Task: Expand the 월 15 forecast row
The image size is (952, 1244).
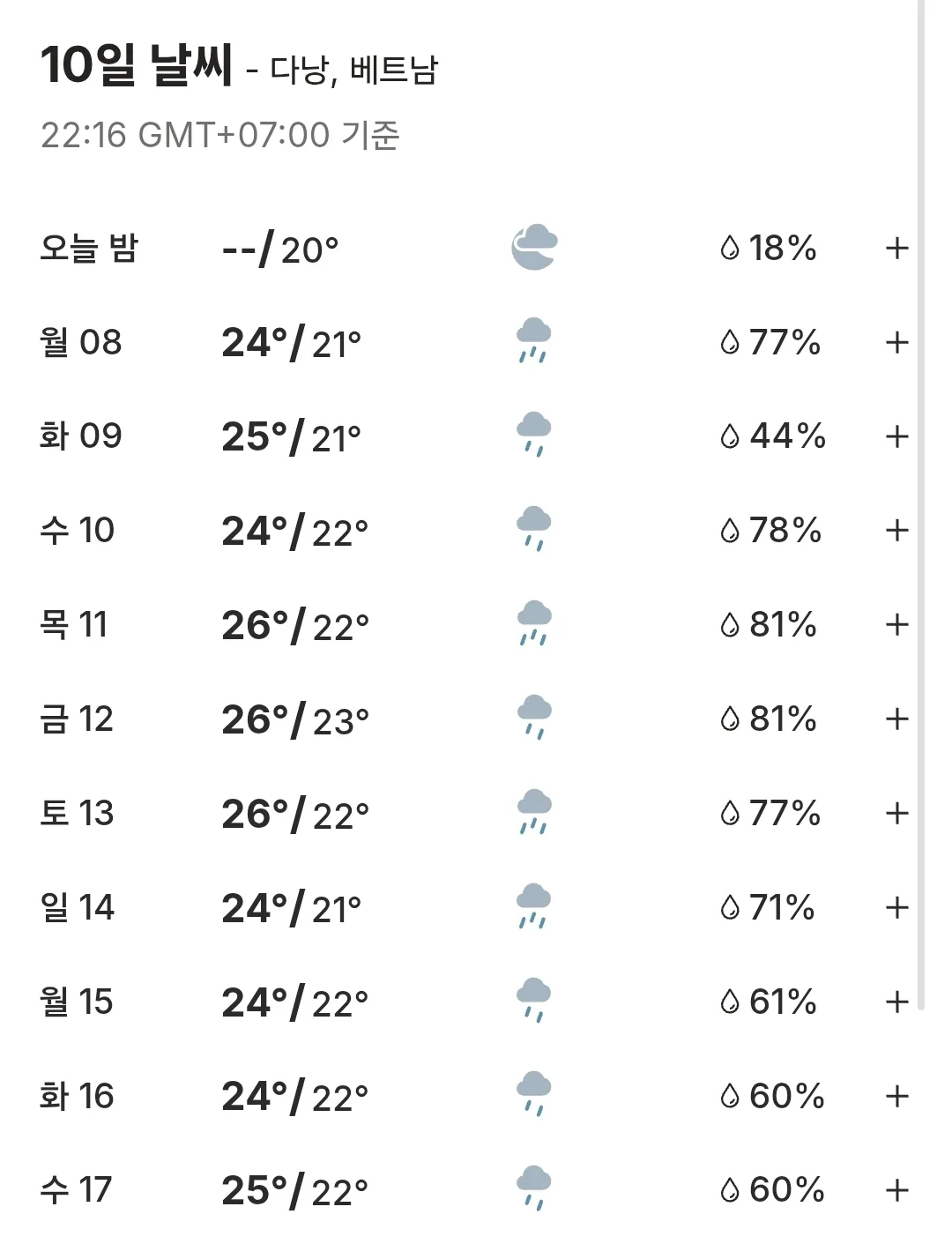Action: pyautogui.click(x=896, y=1002)
